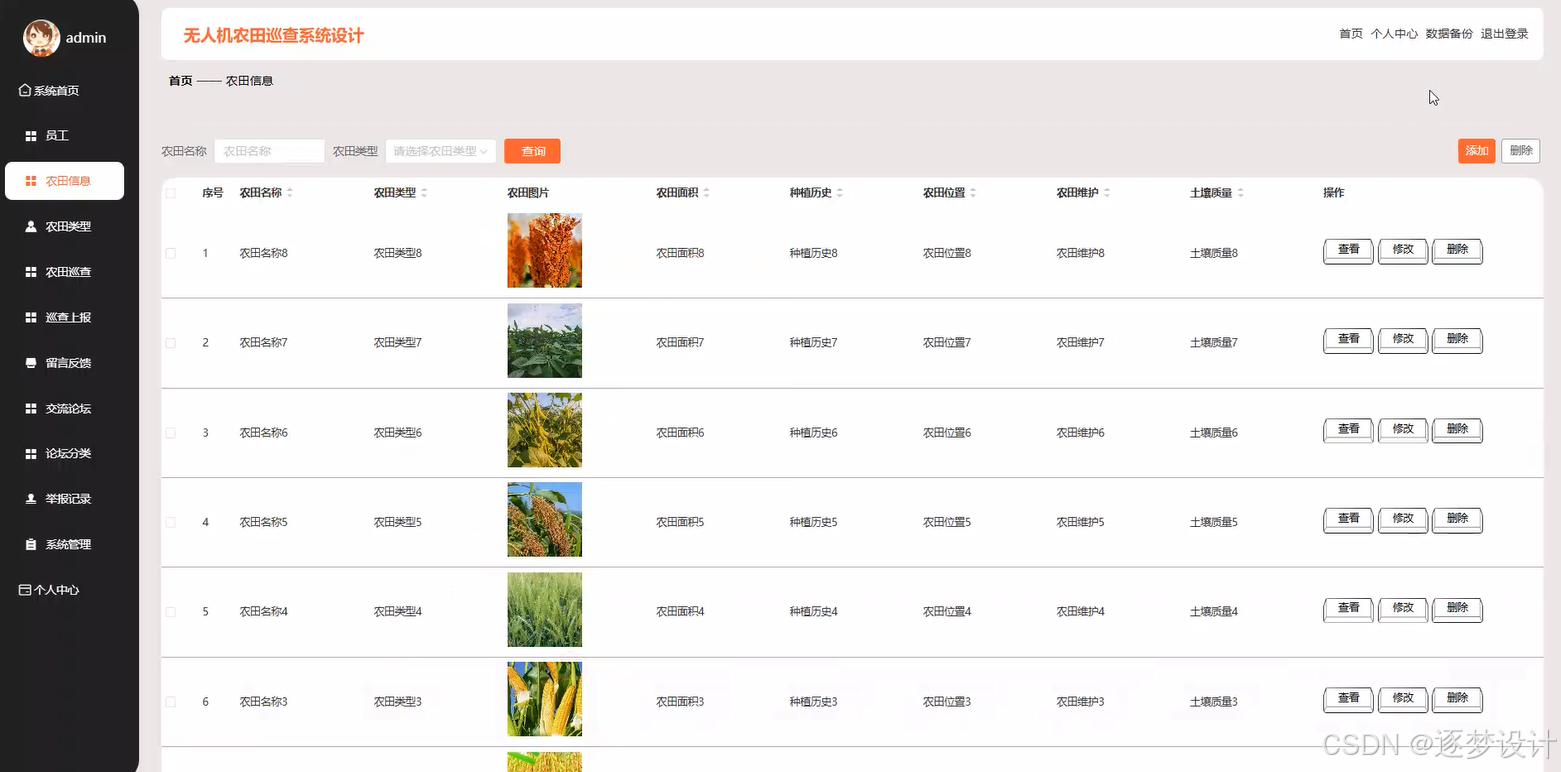Click the orange 查询 search button
1561x772 pixels.
point(533,151)
